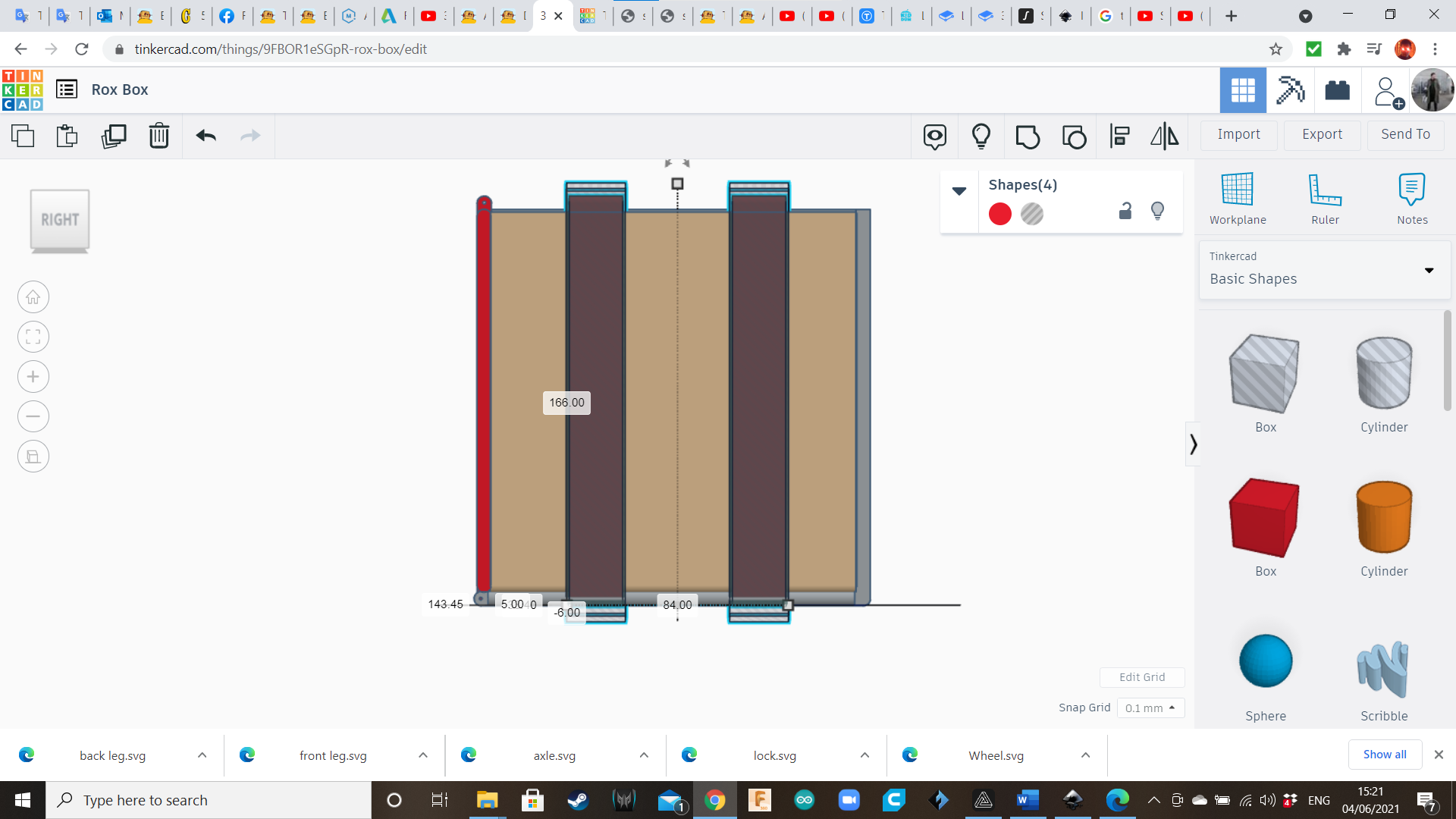Viewport: 1456px width, 819px height.
Task: Open the Align tool
Action: click(1119, 136)
